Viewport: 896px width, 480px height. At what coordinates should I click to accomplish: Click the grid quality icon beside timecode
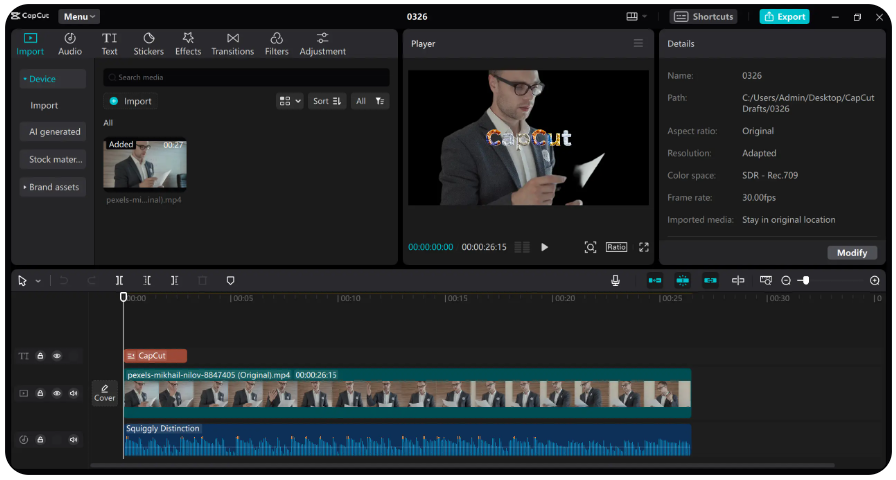(522, 247)
